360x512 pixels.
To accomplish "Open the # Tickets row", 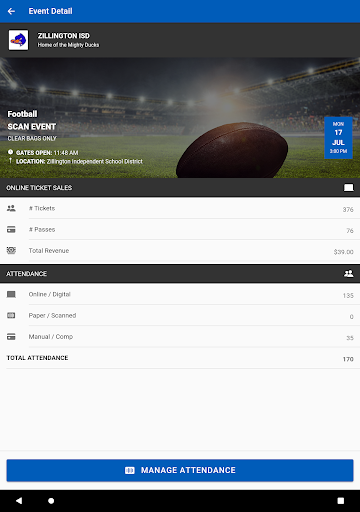I will 180,208.
